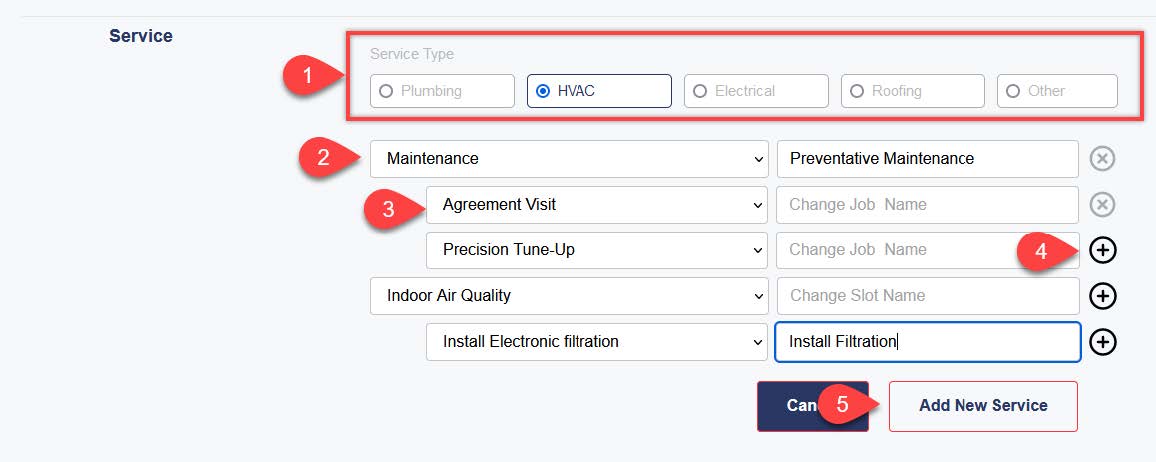Viewport: 1156px width, 462px height.
Task: Select the HVAC radio button
Action: point(599,91)
